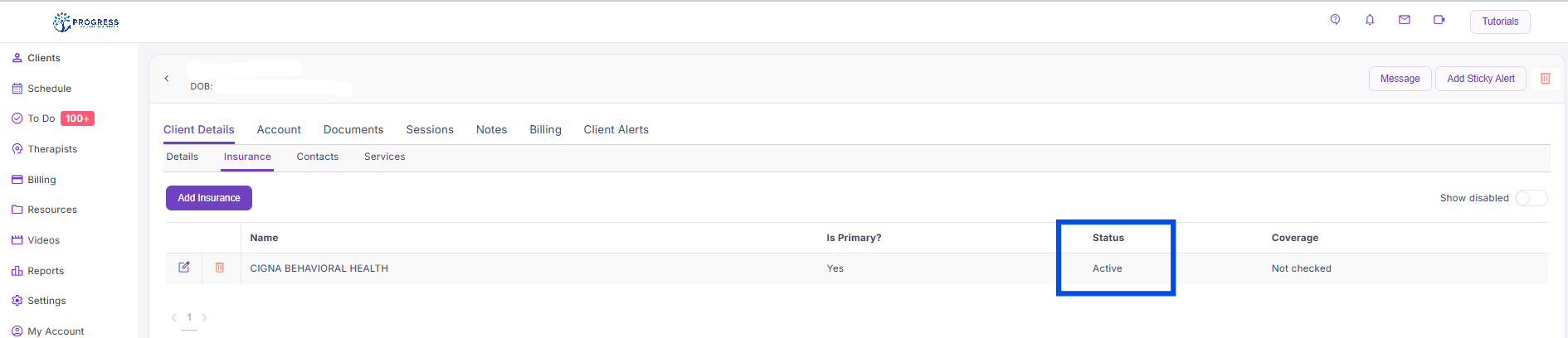The height and width of the screenshot is (338, 1568).
Task: Switch to the Billing tab
Action: tap(545, 130)
